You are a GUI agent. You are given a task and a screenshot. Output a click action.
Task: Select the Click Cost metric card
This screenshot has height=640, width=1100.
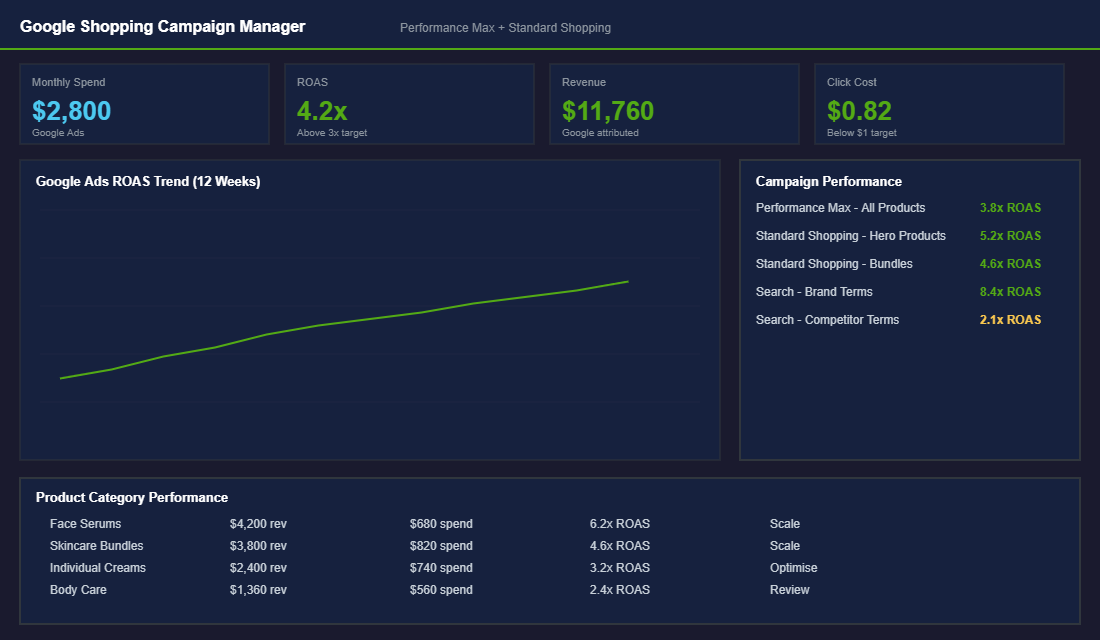click(939, 103)
